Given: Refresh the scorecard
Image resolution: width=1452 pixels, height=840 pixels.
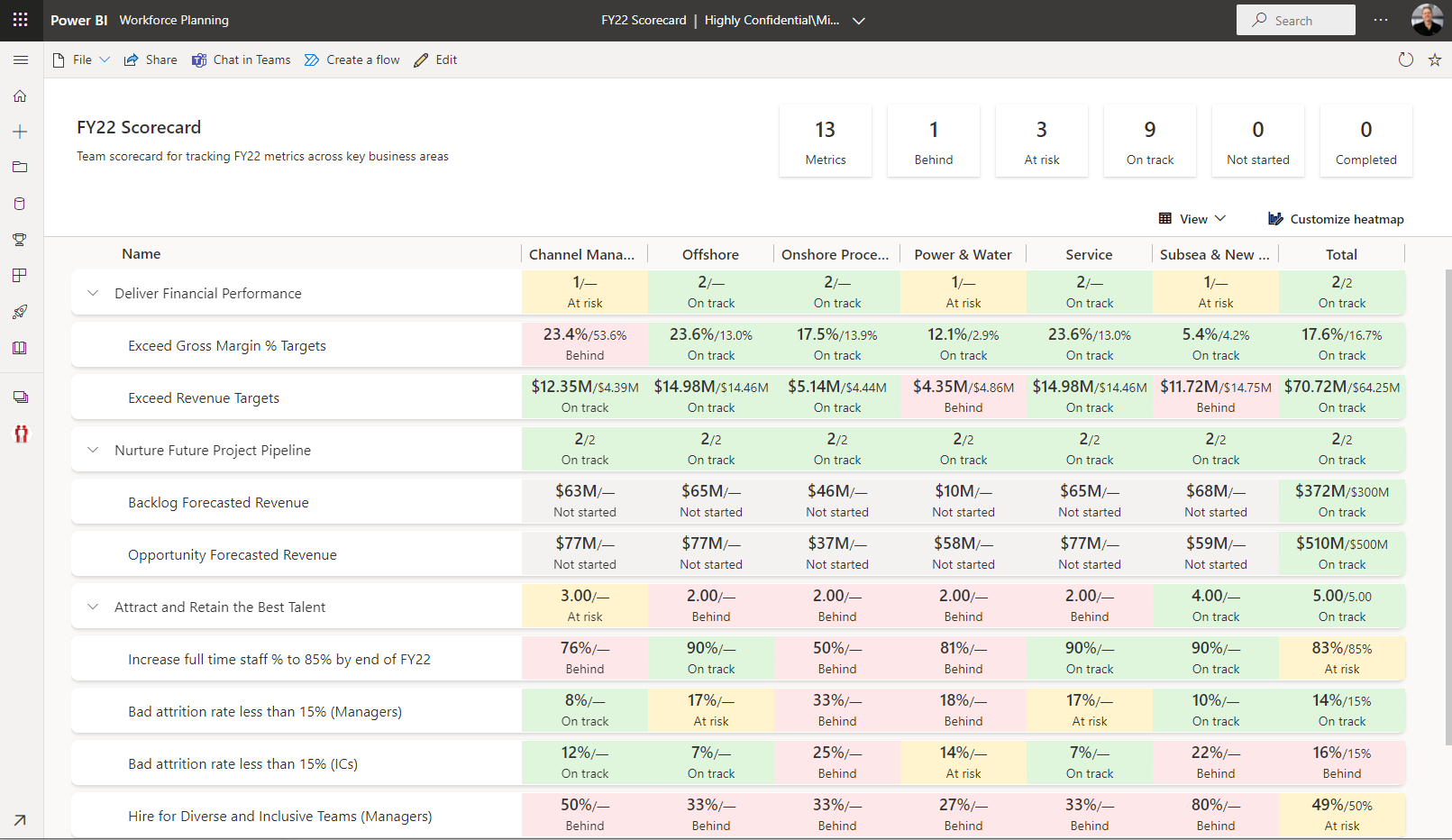Looking at the screenshot, I should pyautogui.click(x=1405, y=60).
